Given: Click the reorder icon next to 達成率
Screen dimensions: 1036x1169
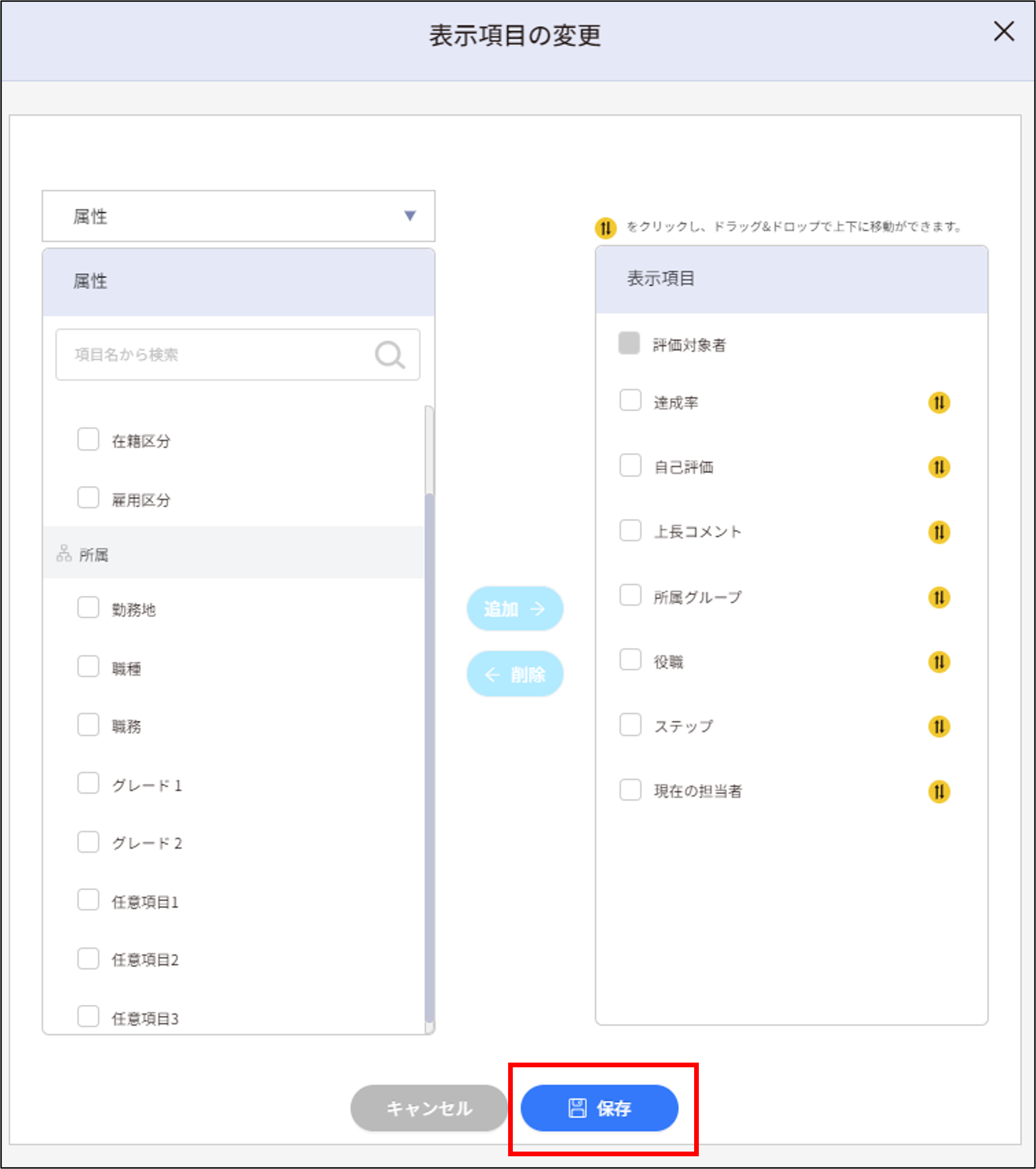Looking at the screenshot, I should (x=938, y=402).
